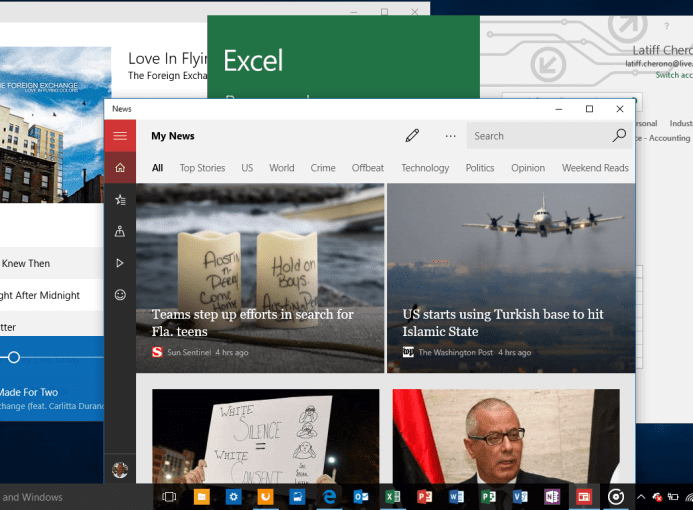This screenshot has width=693, height=510.
Task: Open Task View on the taskbar
Action: tap(169, 497)
